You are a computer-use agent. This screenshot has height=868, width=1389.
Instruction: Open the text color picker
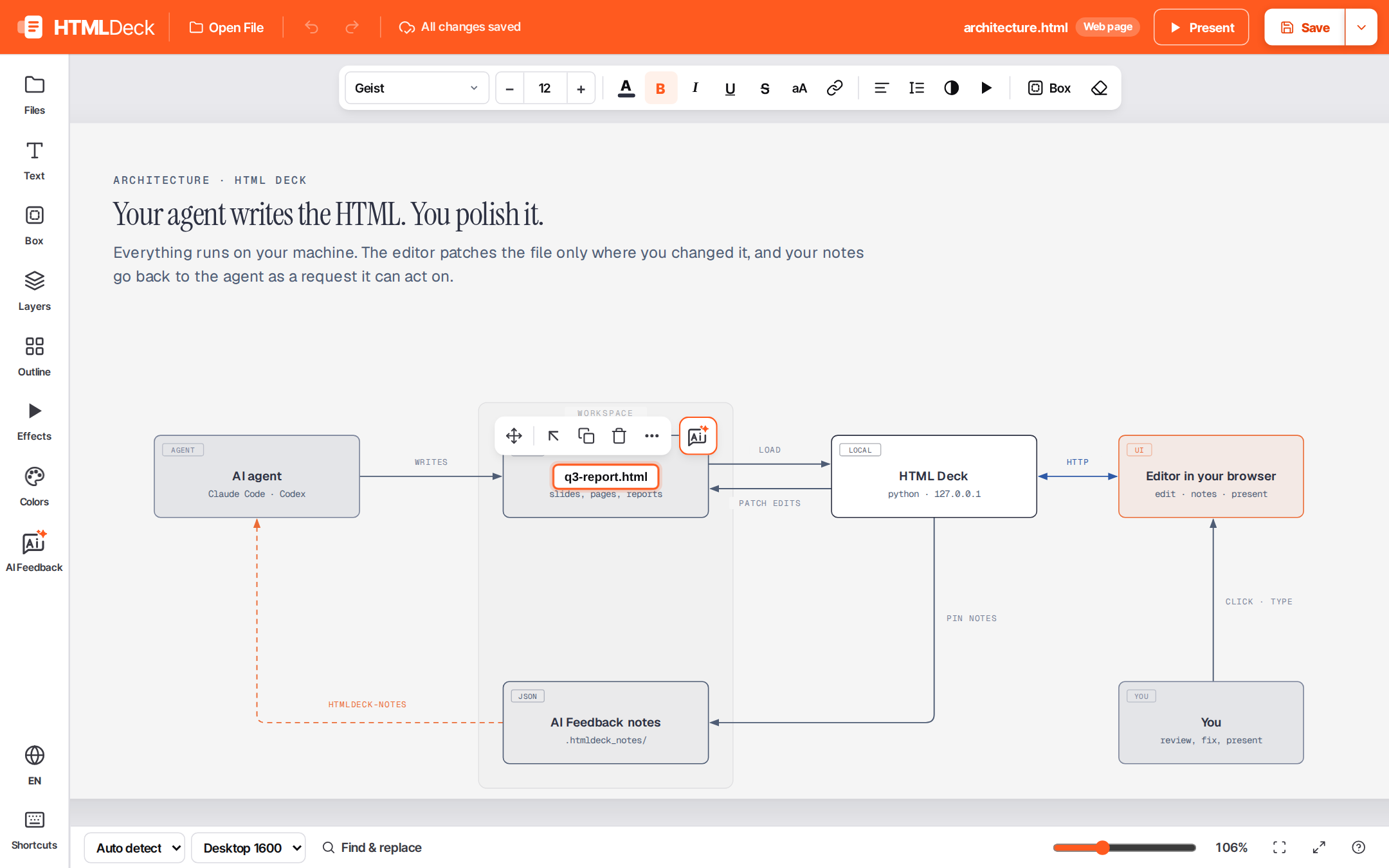pos(626,88)
